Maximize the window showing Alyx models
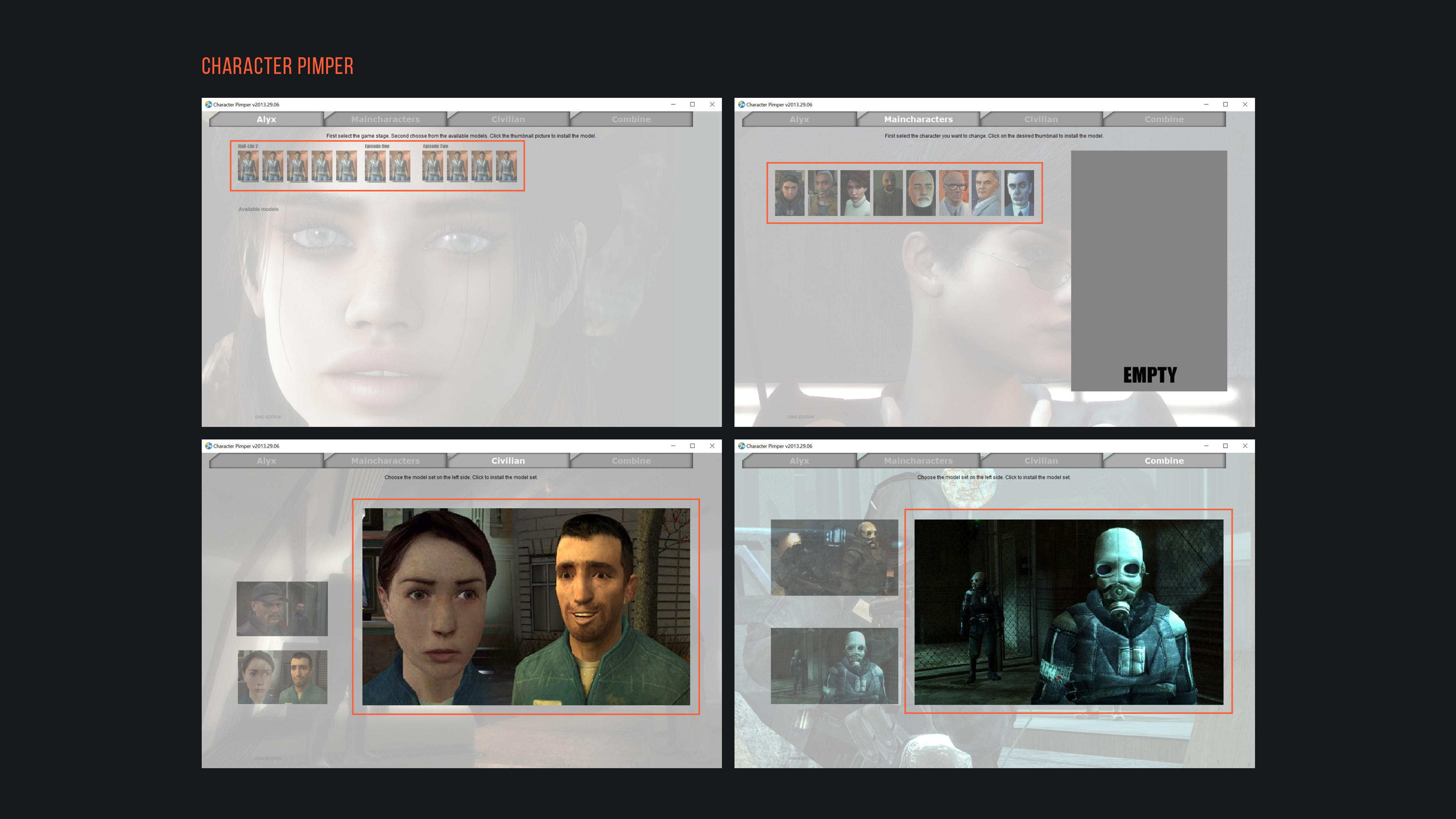1456x819 pixels. (x=692, y=105)
